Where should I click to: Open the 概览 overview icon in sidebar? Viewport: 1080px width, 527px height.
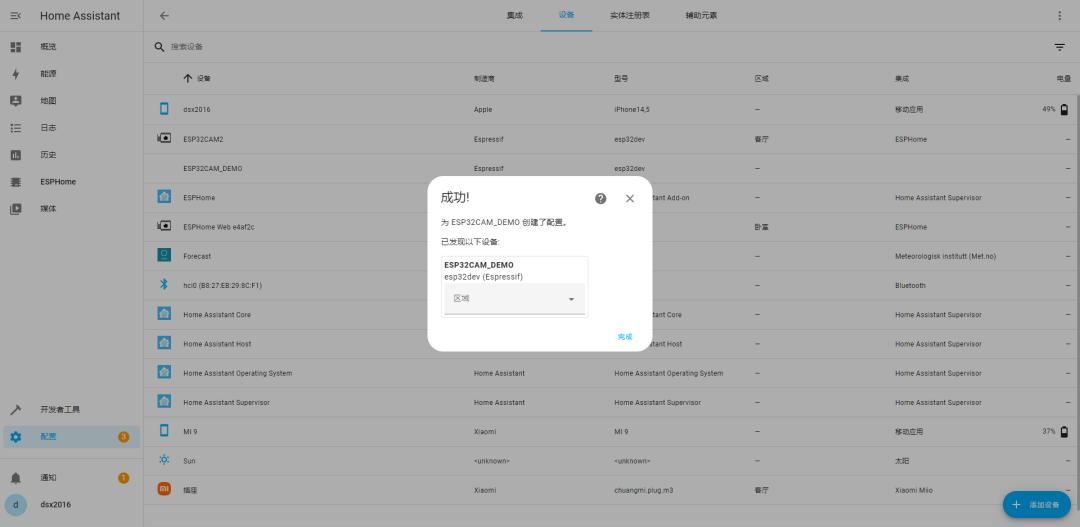[15, 47]
